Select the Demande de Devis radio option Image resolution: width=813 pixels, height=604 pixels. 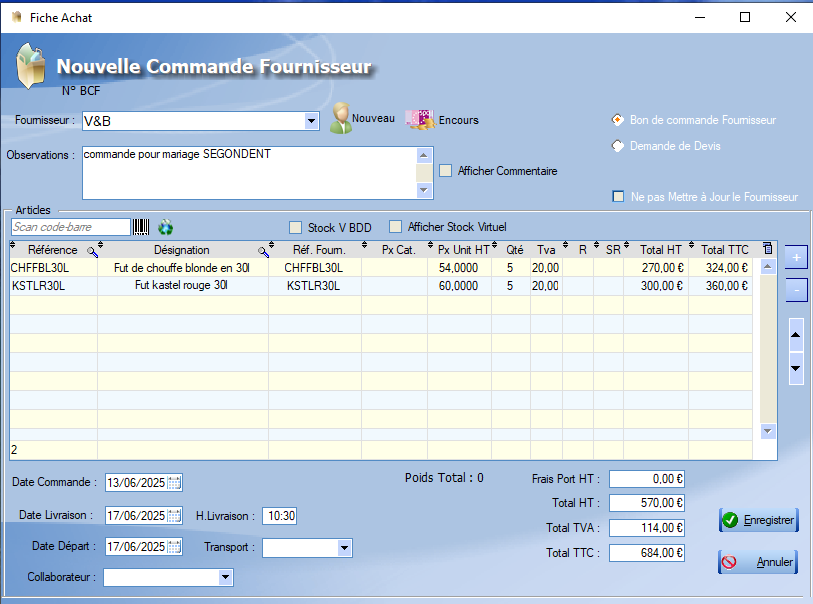point(618,146)
